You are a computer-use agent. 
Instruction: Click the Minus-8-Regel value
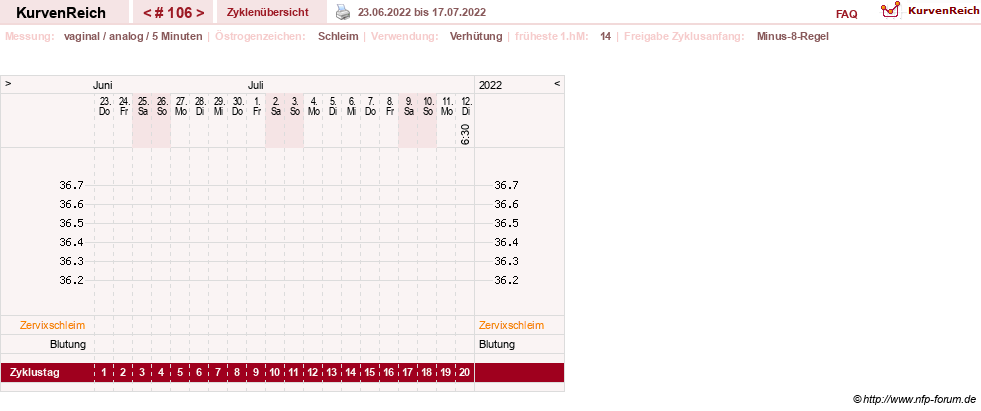[x=793, y=36]
